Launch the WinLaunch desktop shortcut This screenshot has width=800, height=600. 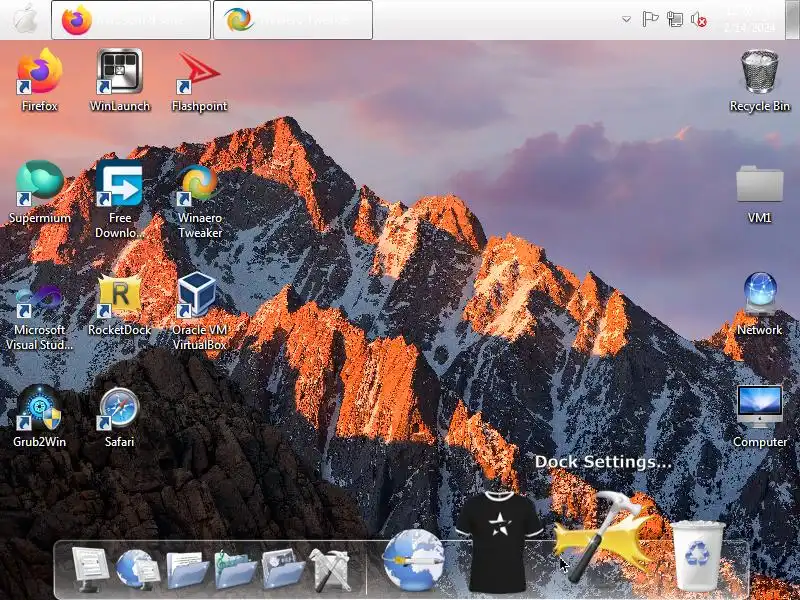tap(119, 79)
